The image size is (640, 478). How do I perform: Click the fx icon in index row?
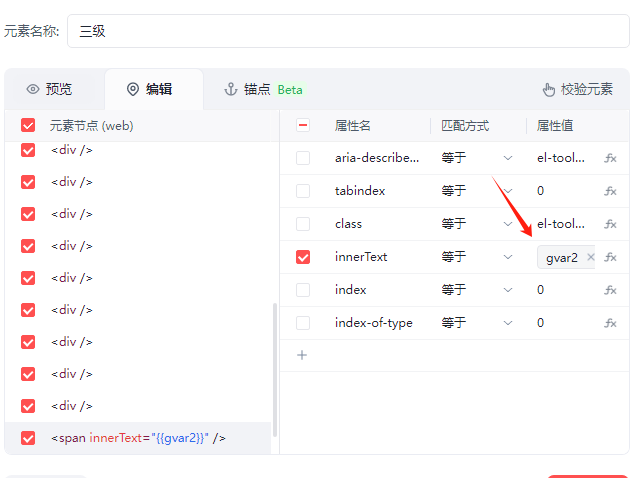pos(610,290)
